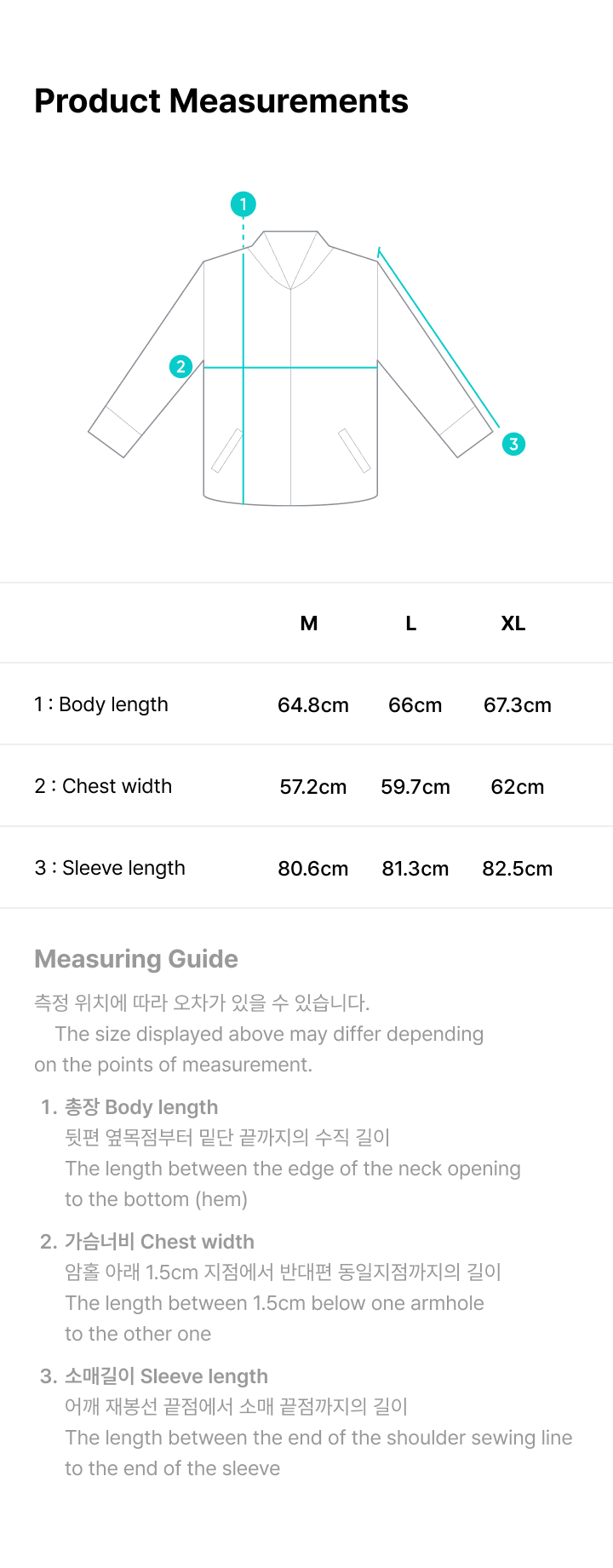Click the teal number 1 marker
The height and width of the screenshot is (1568, 613).
[243, 204]
